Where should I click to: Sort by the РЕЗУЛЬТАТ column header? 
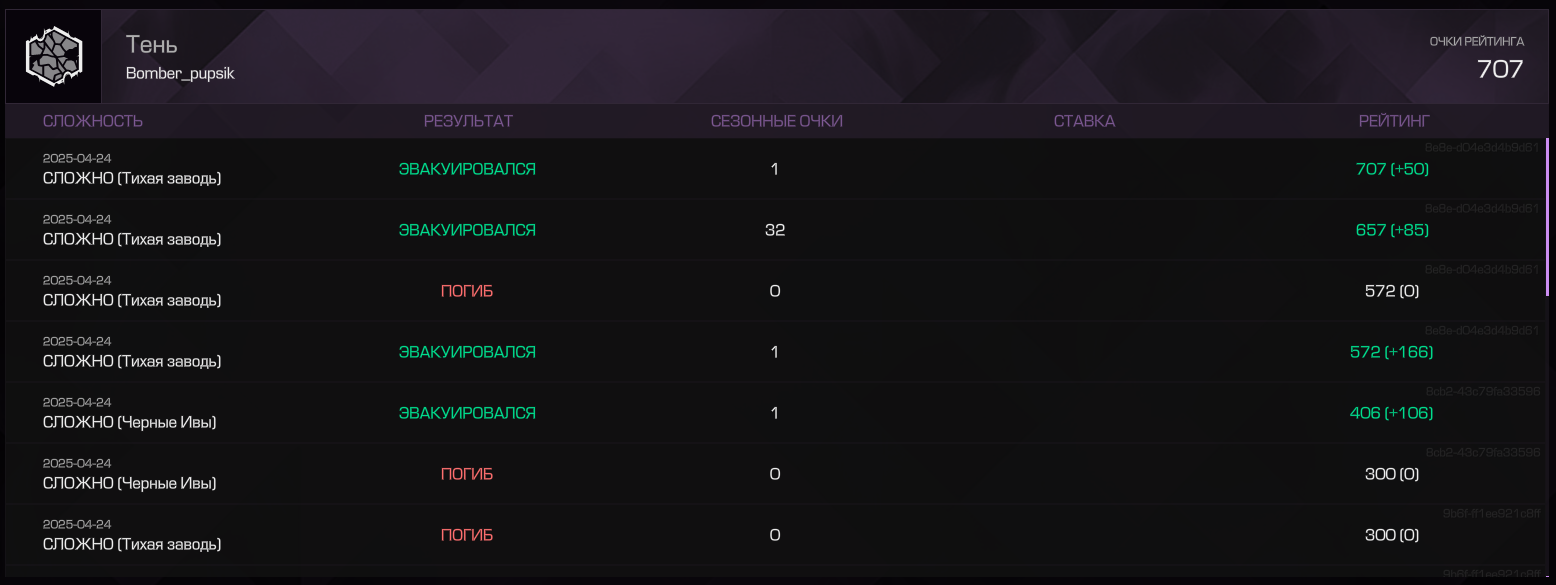(468, 121)
